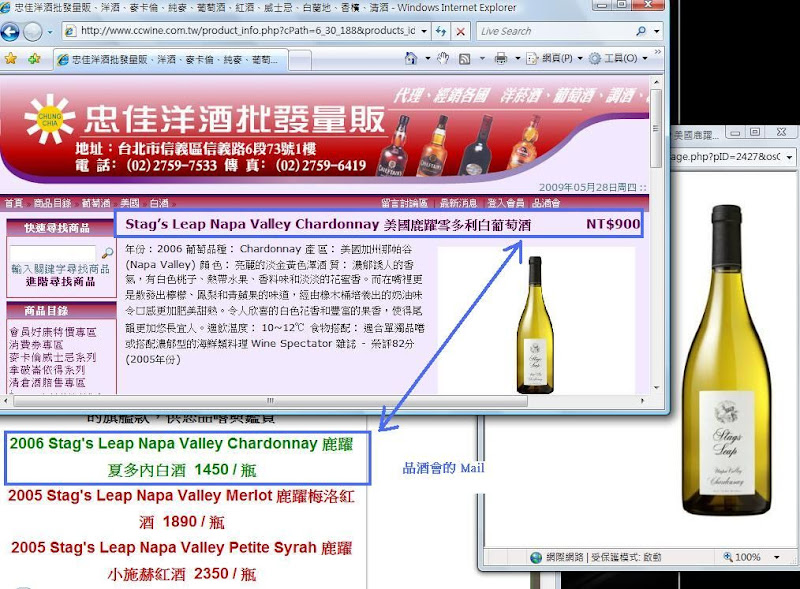
Task: Open the search provider dropdown arrow
Action: click(x=657, y=31)
